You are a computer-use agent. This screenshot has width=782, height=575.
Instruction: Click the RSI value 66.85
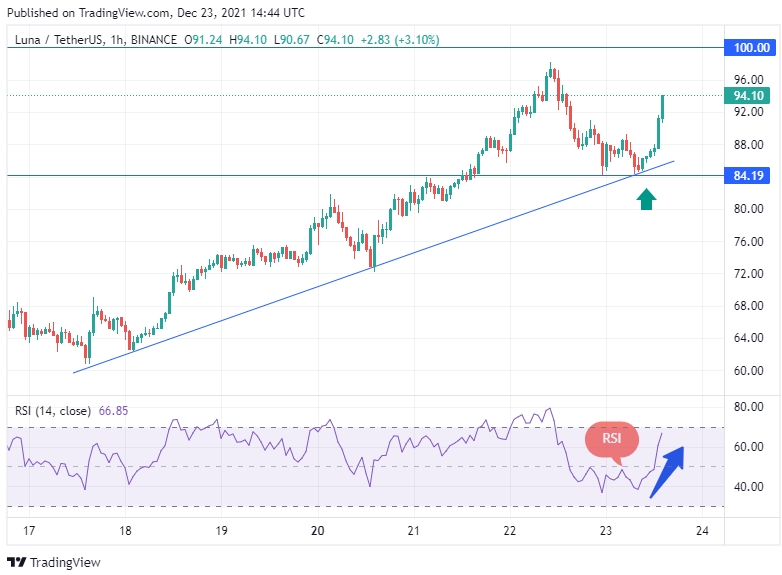[113, 411]
